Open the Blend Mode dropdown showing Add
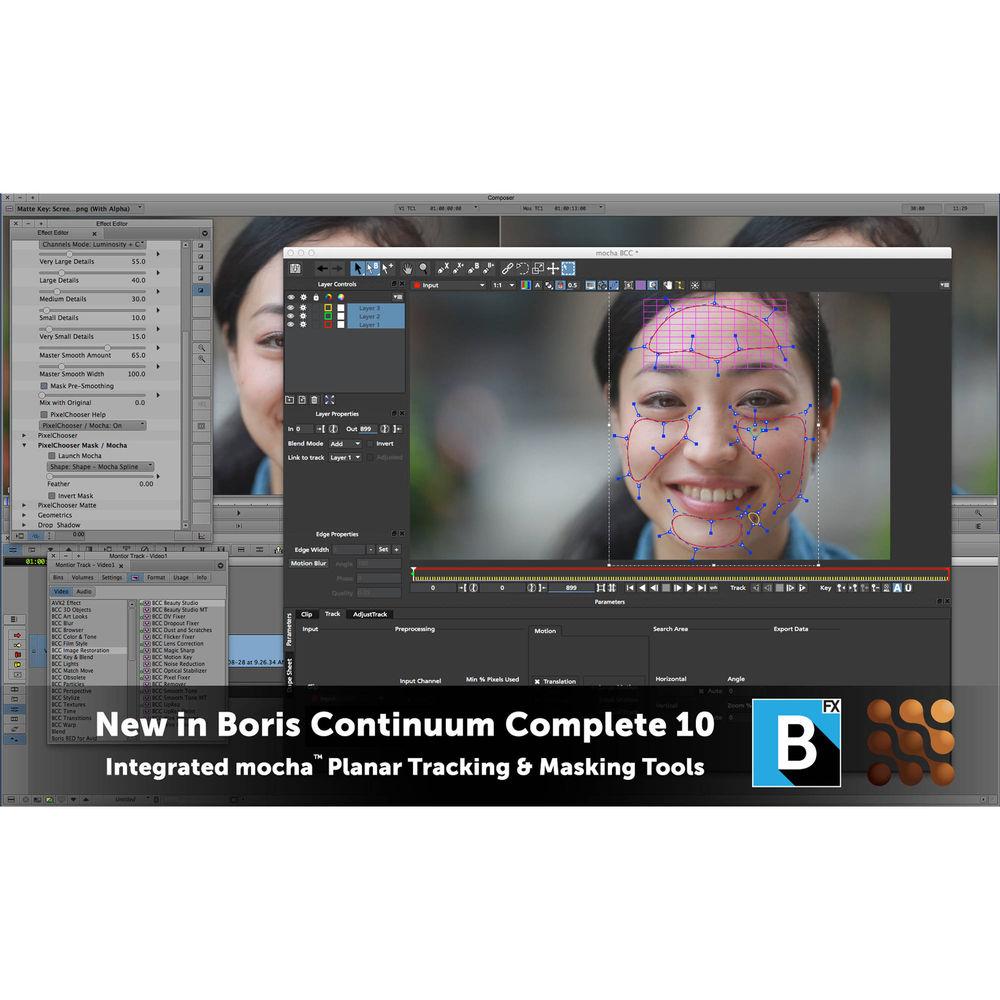The width and height of the screenshot is (1000, 1000). pos(344,444)
